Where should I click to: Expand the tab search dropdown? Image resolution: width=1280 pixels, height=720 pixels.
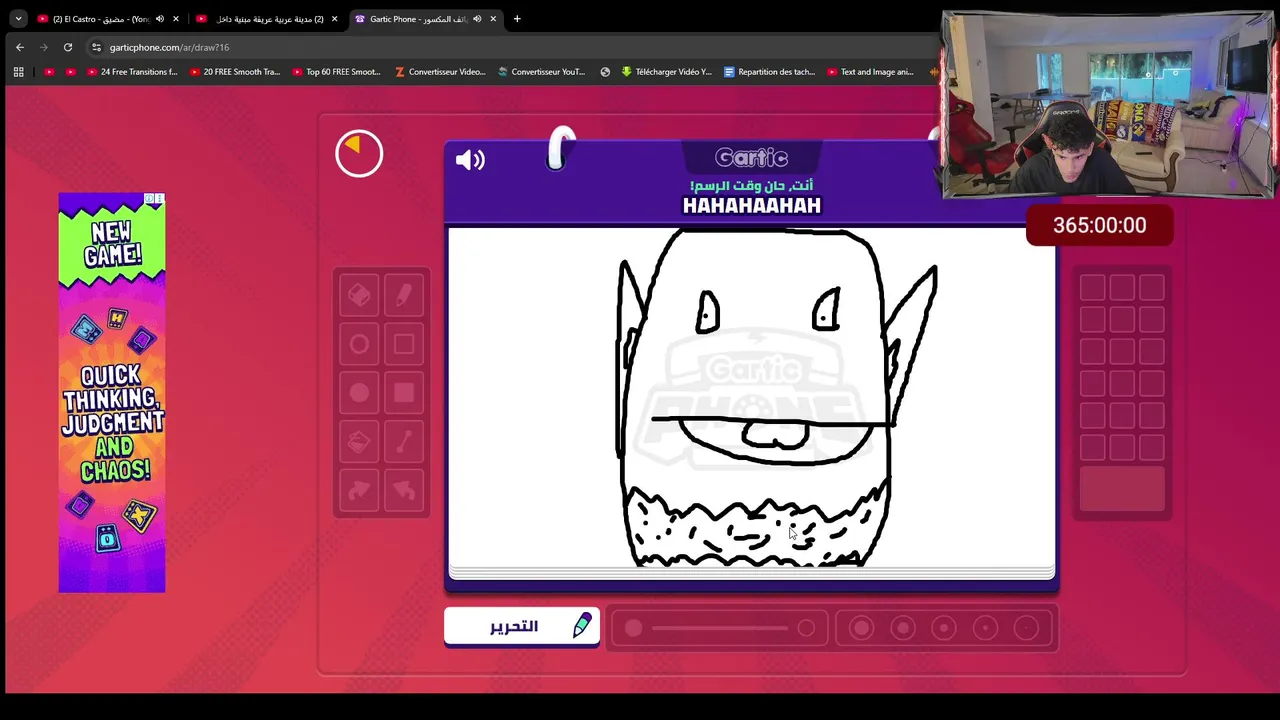pos(18,18)
